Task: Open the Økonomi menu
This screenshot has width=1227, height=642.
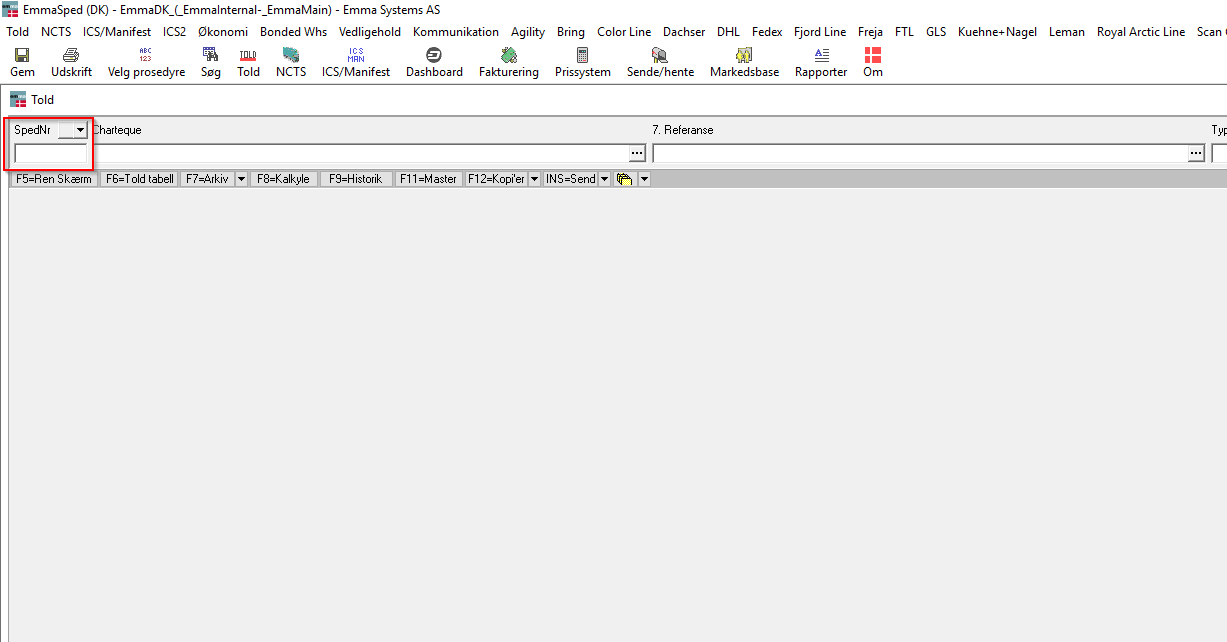Action: (223, 32)
